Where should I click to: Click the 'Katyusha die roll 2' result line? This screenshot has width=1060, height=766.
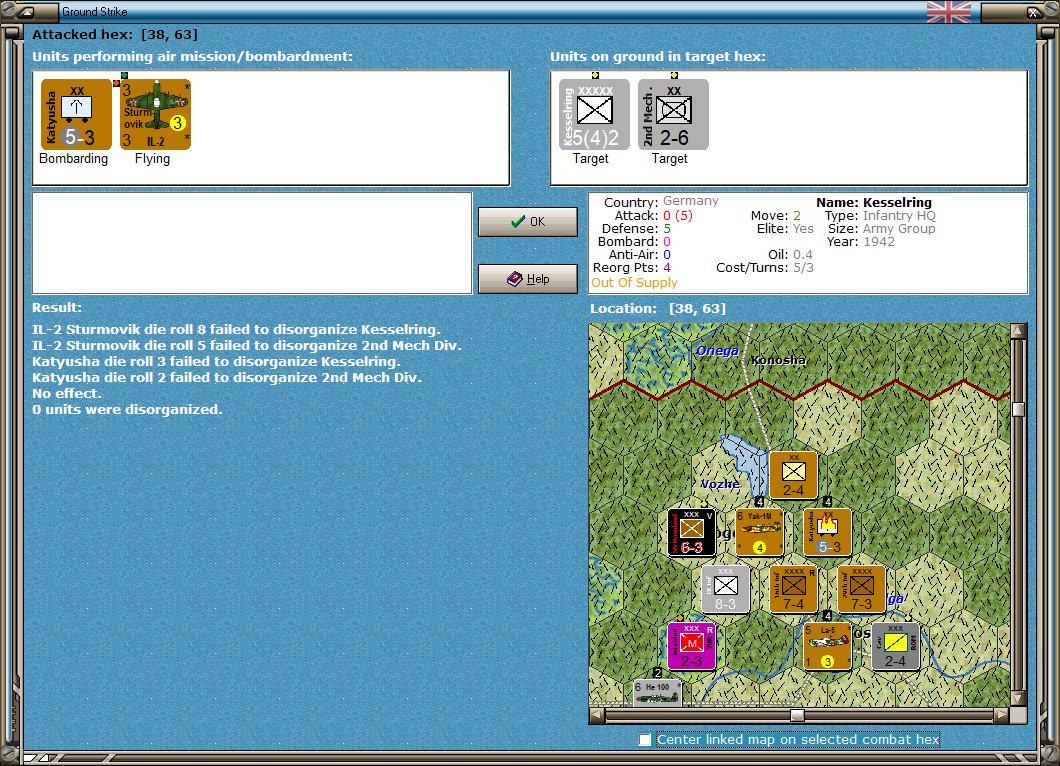[x=227, y=377]
